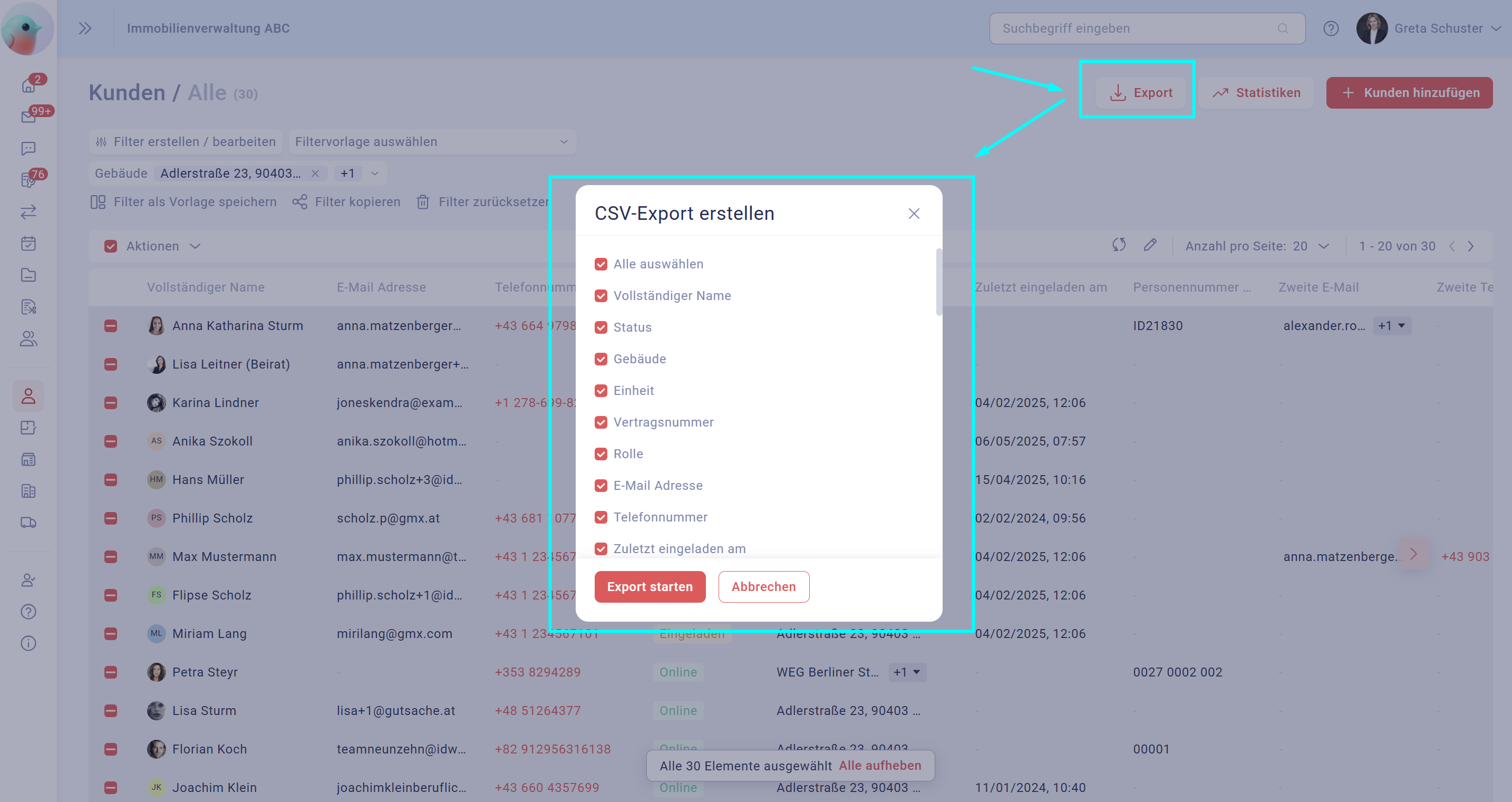1512x802 pixels.
Task: Uncheck the Vertragsnummer export checkbox
Action: (600, 423)
